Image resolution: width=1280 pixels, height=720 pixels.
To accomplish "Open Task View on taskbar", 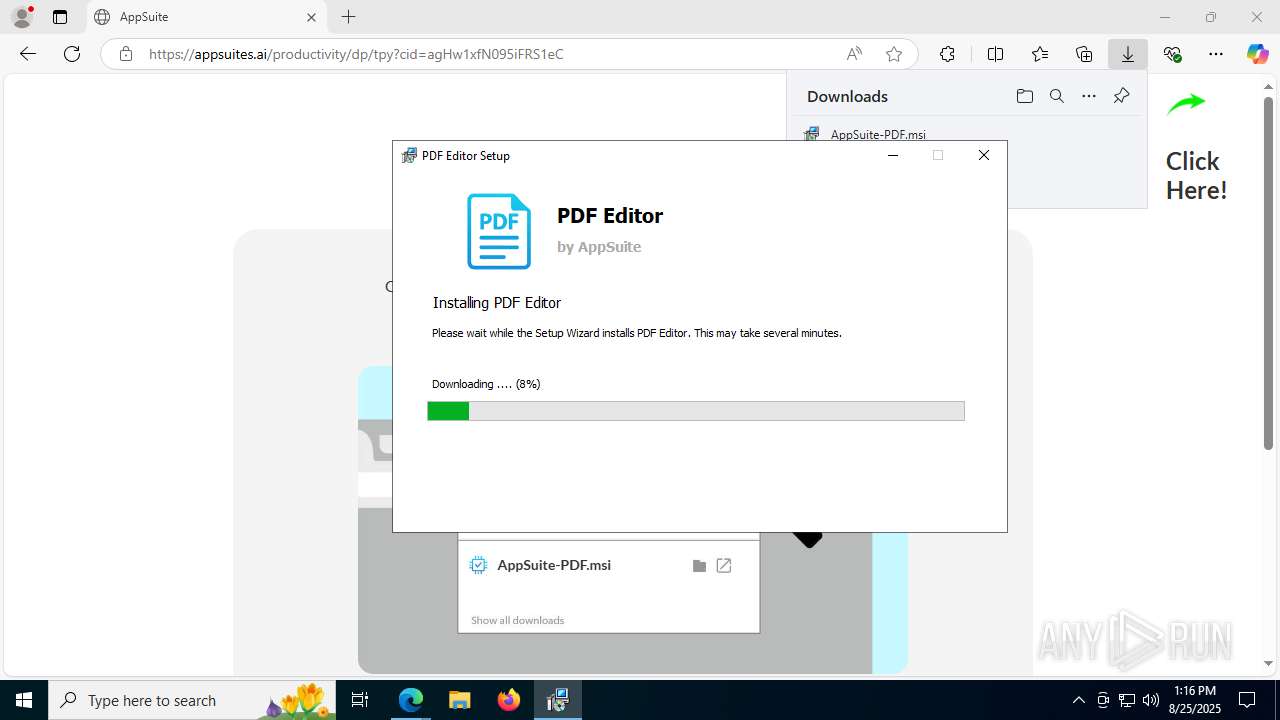I will point(360,700).
